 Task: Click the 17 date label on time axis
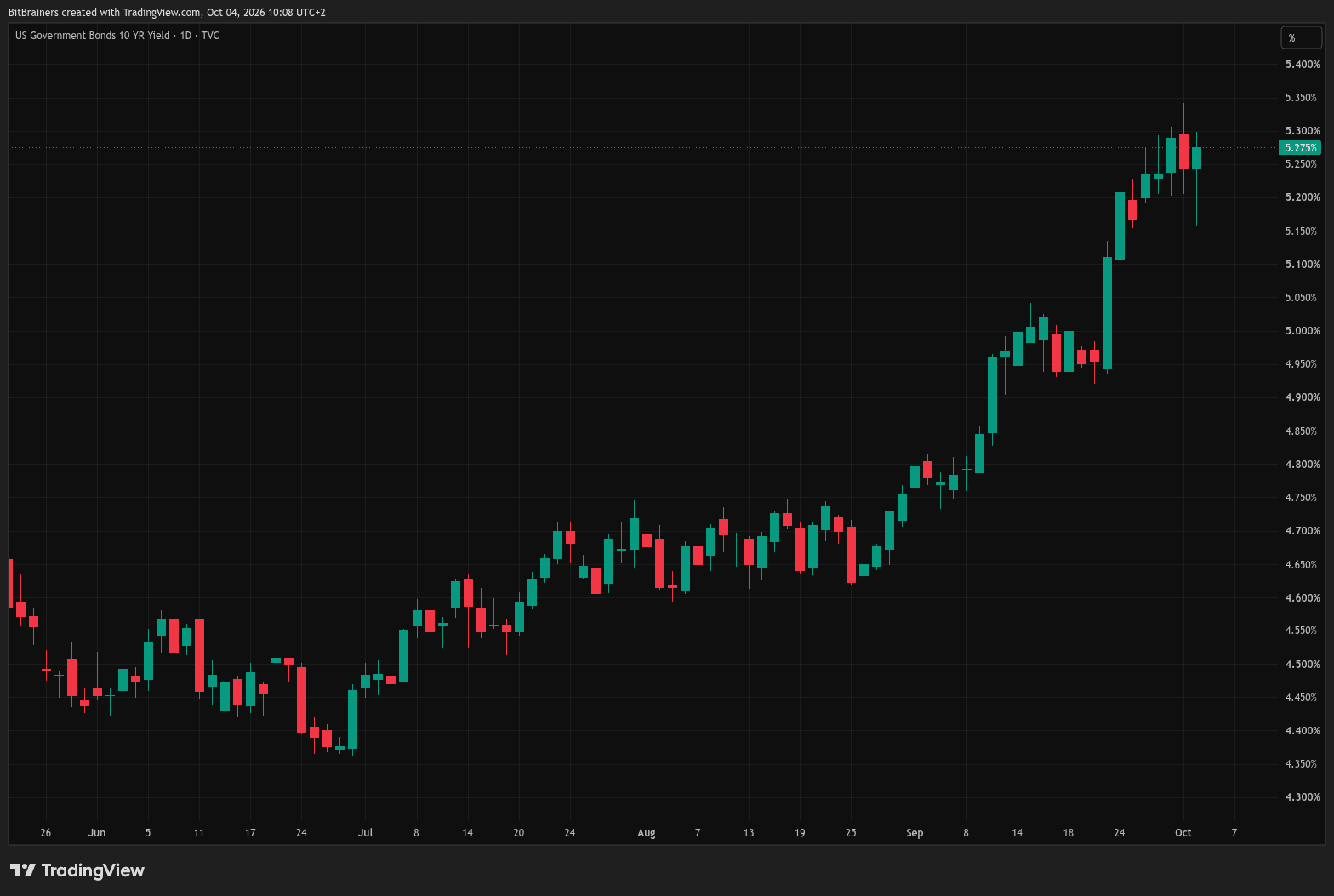coord(250,833)
